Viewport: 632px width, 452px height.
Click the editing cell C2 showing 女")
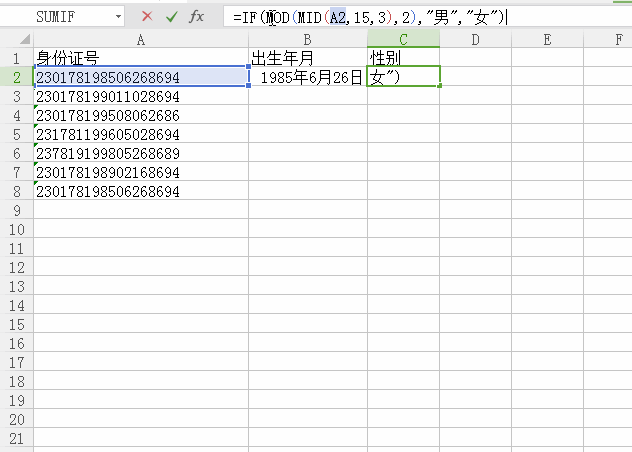(403, 76)
